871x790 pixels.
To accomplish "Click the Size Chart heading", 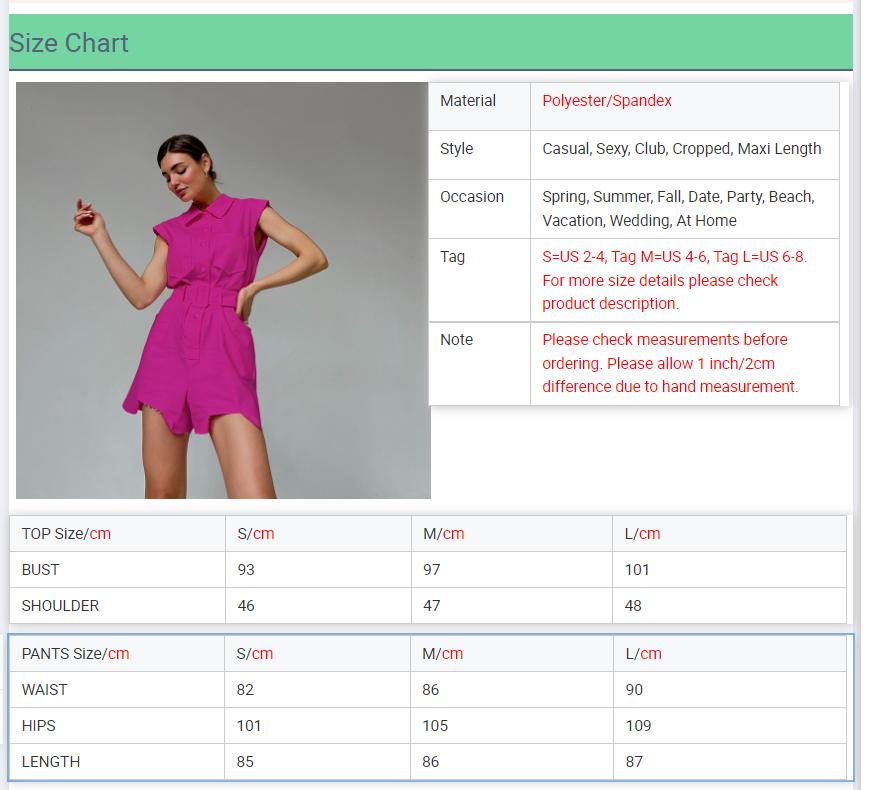I will pos(69,43).
